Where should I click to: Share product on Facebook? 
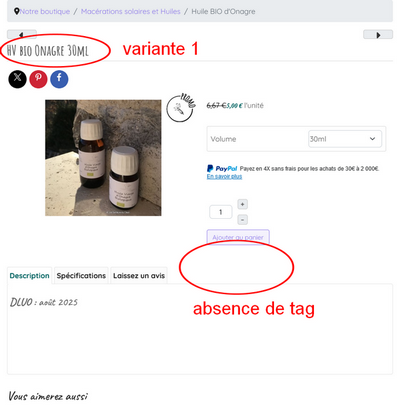pyautogui.click(x=59, y=79)
